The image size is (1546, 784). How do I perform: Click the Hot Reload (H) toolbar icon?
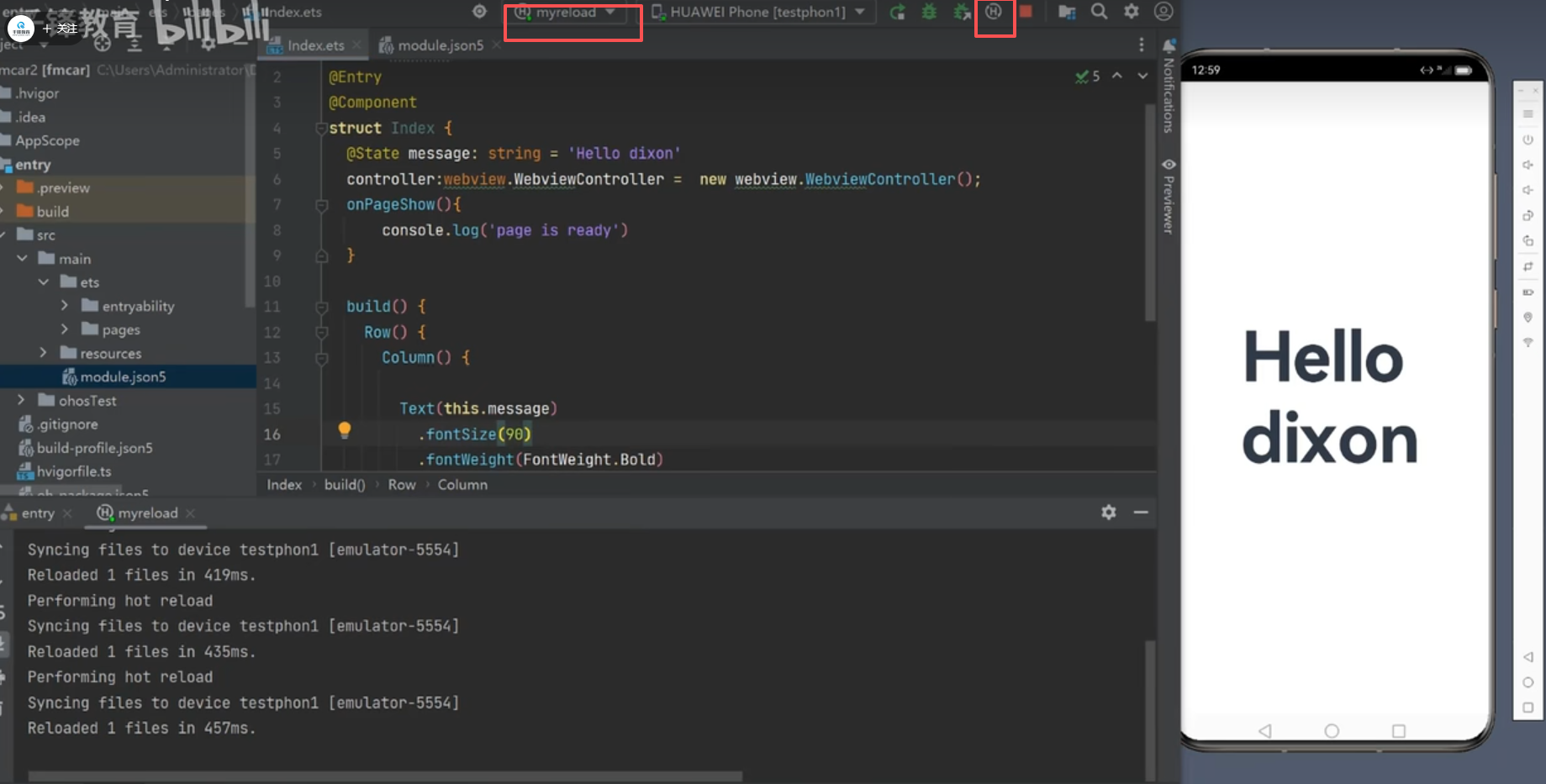click(x=994, y=12)
